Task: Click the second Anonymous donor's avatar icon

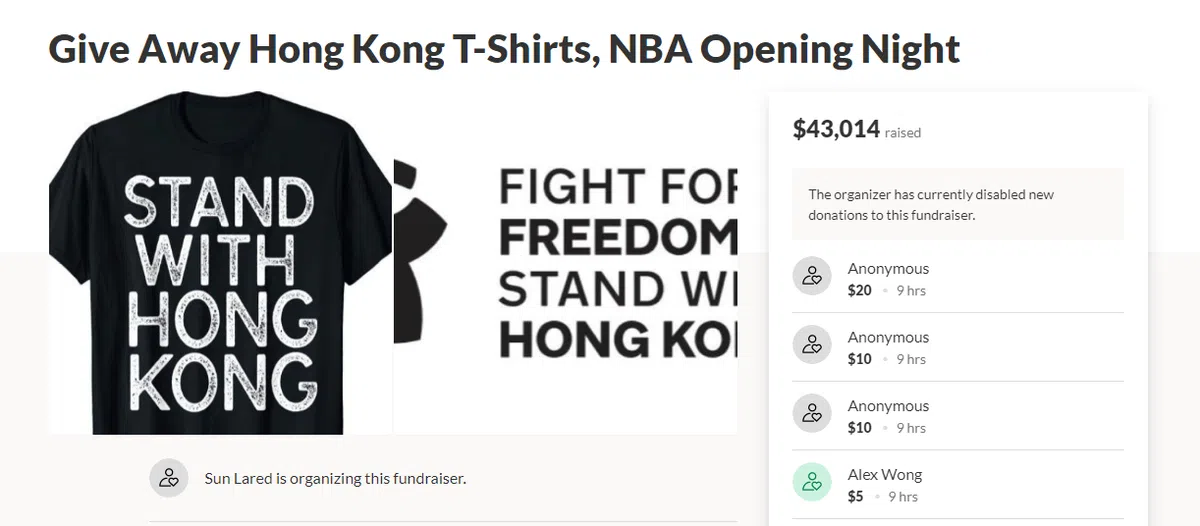Action: click(x=812, y=345)
